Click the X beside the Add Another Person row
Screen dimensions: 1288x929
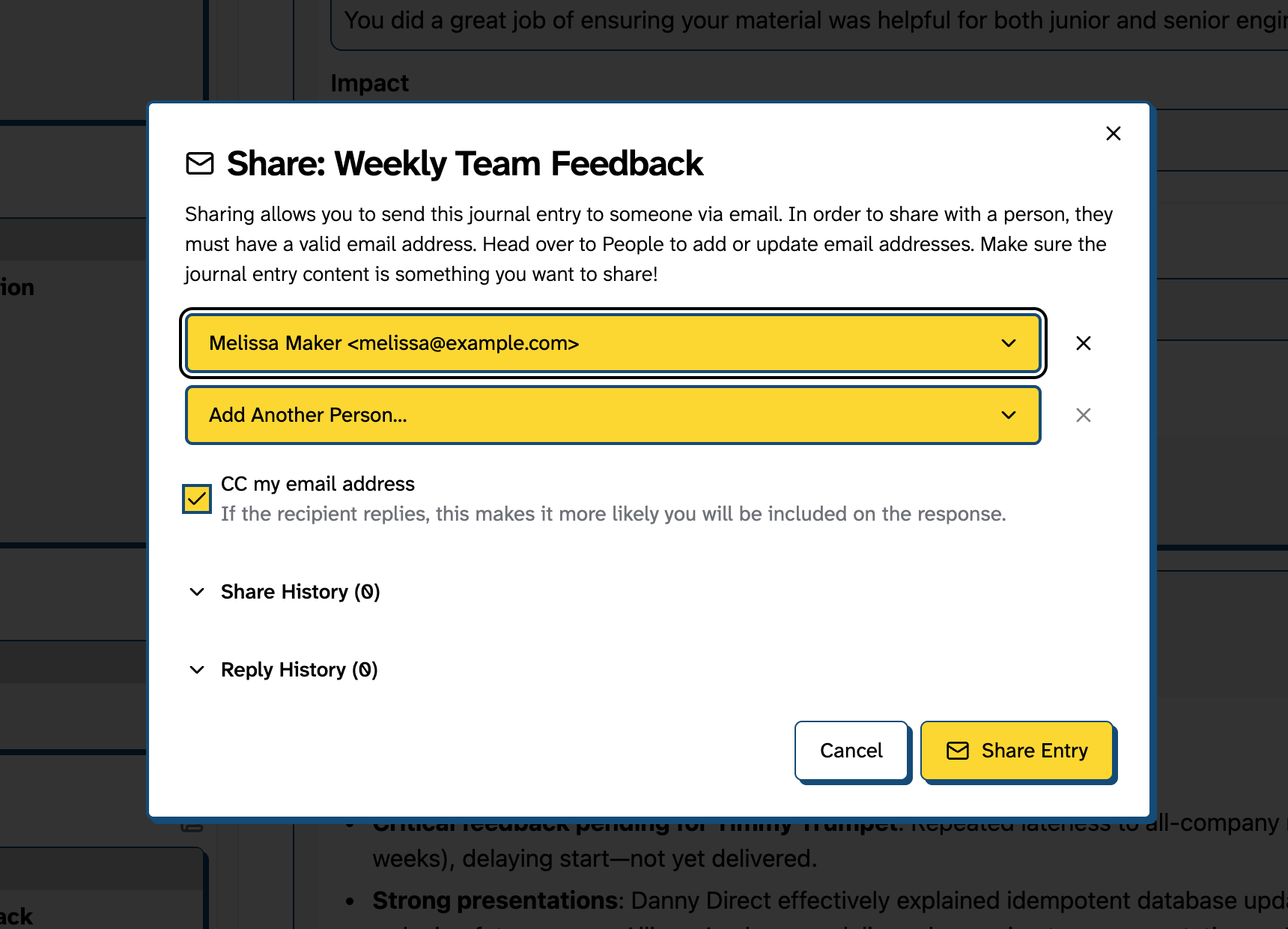point(1083,415)
